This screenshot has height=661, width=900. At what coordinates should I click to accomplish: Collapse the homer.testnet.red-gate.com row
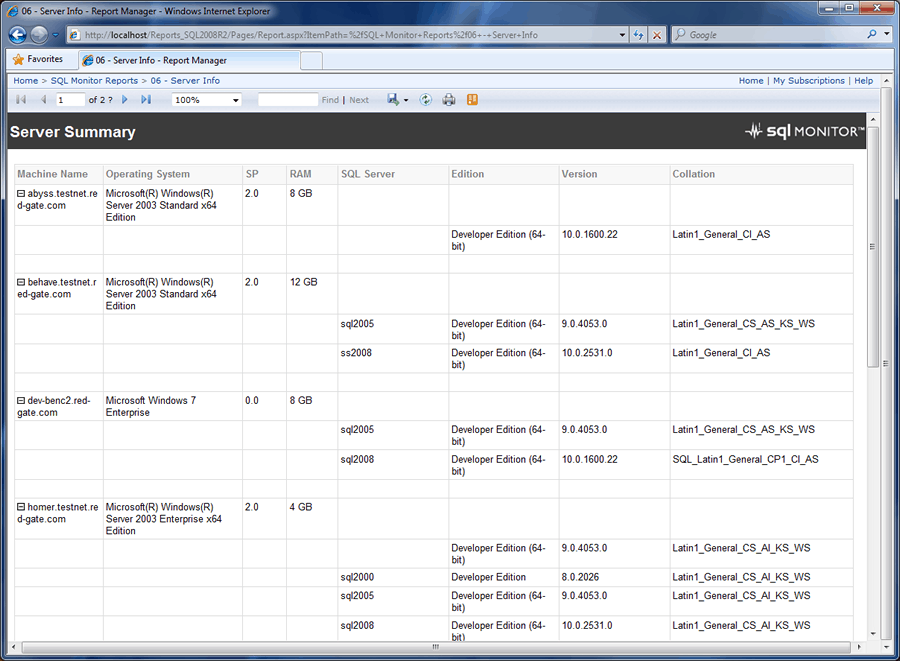pos(21,507)
